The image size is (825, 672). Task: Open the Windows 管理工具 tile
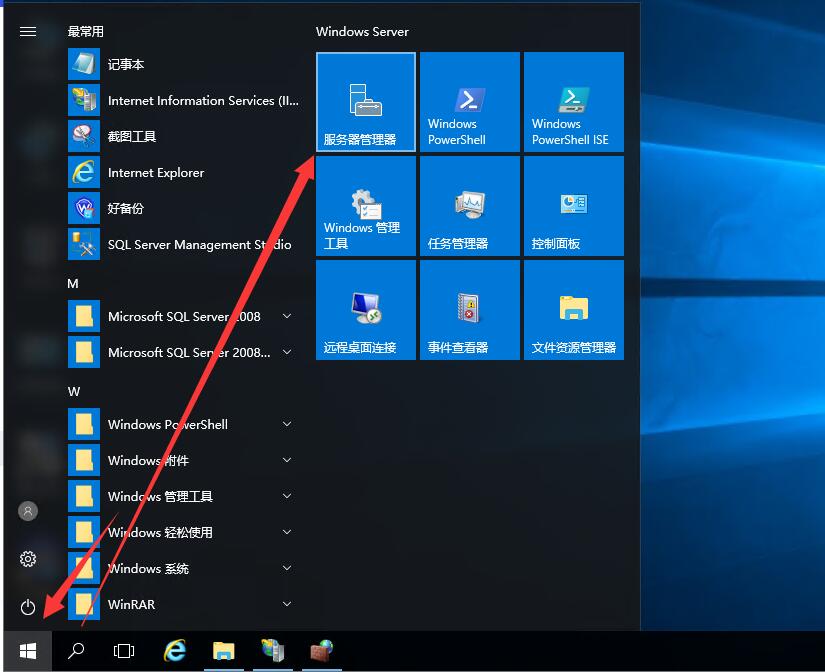tap(366, 206)
